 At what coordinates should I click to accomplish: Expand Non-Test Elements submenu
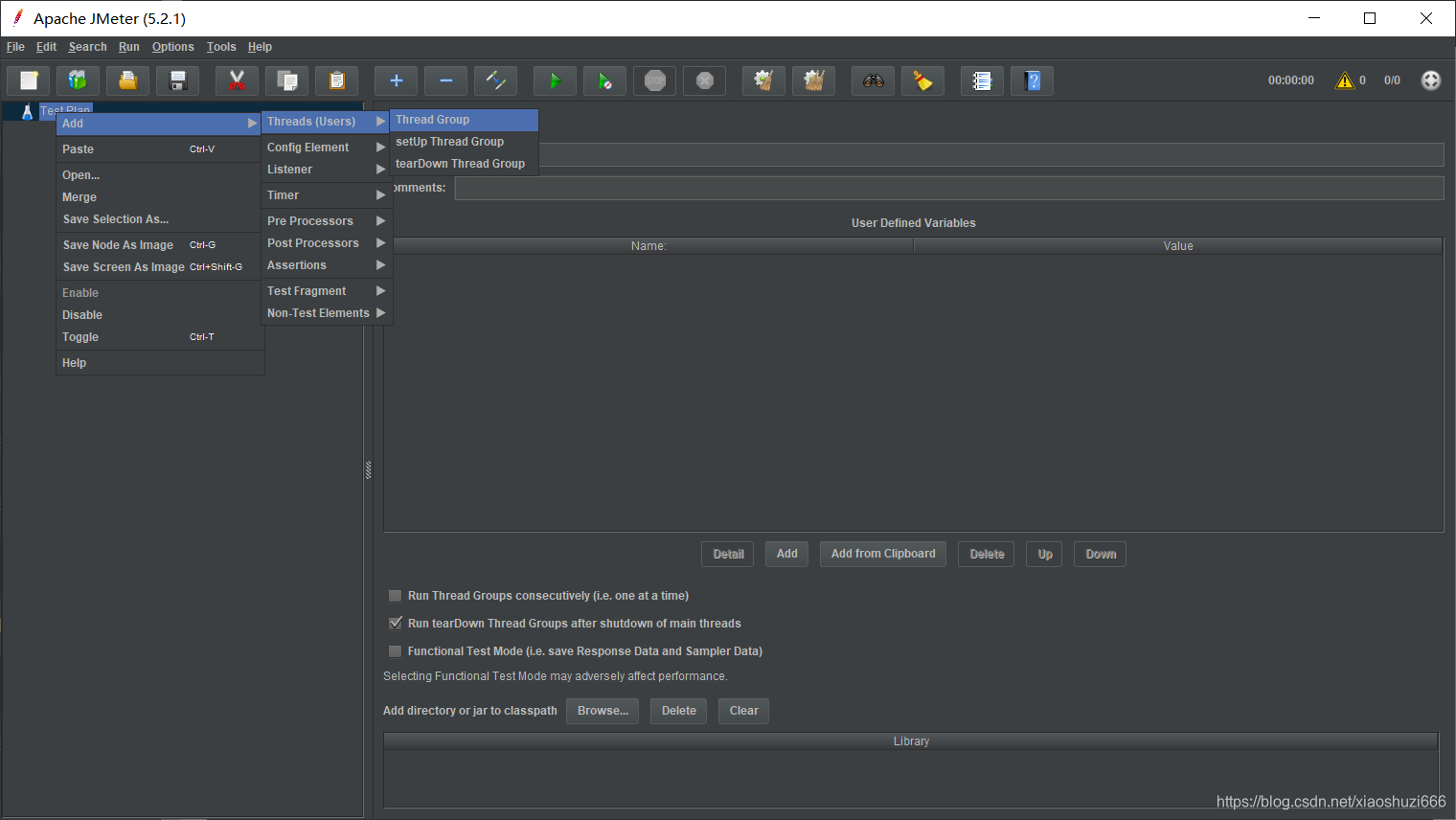(326, 313)
